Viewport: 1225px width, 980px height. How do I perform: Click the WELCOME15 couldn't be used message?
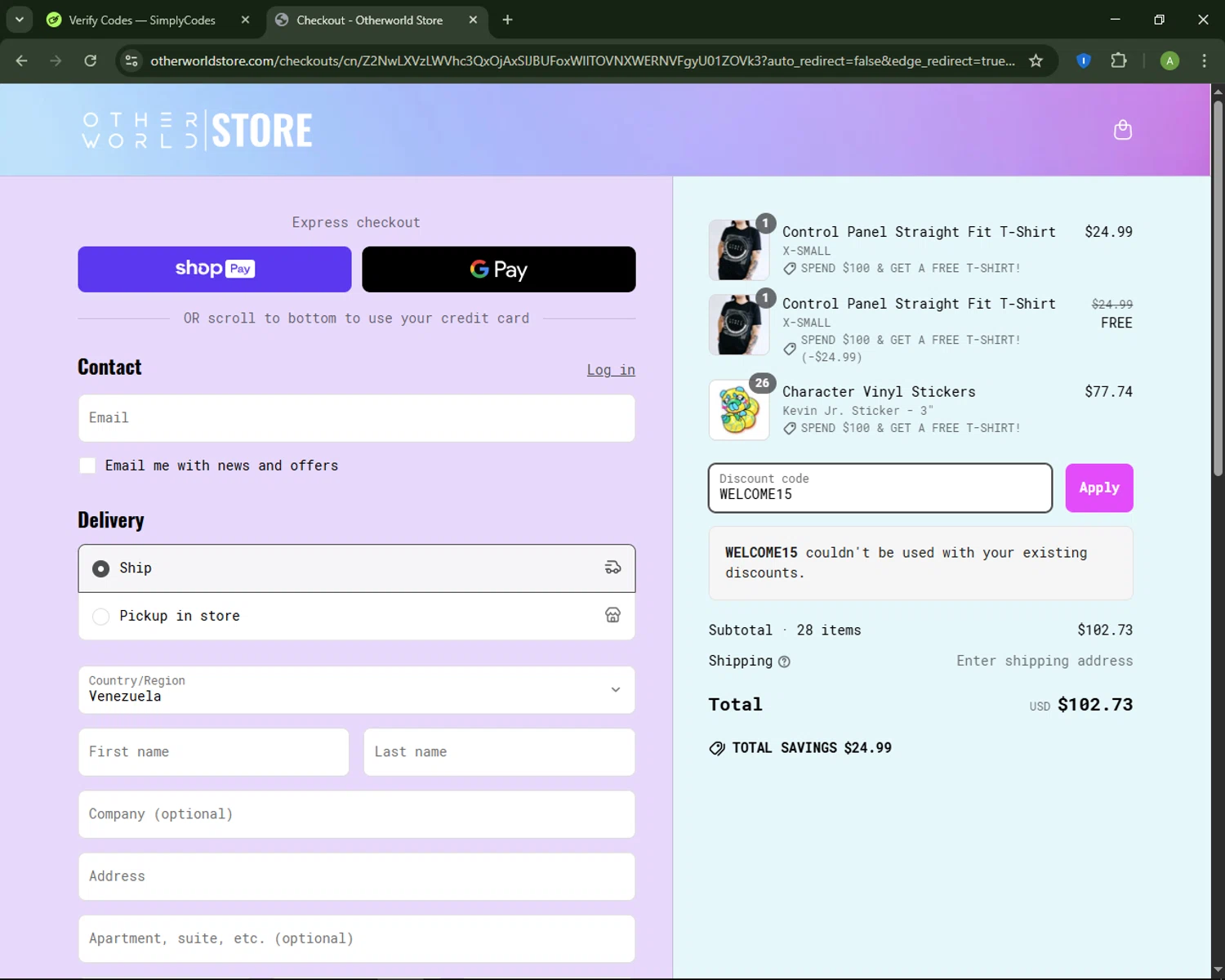(921, 563)
